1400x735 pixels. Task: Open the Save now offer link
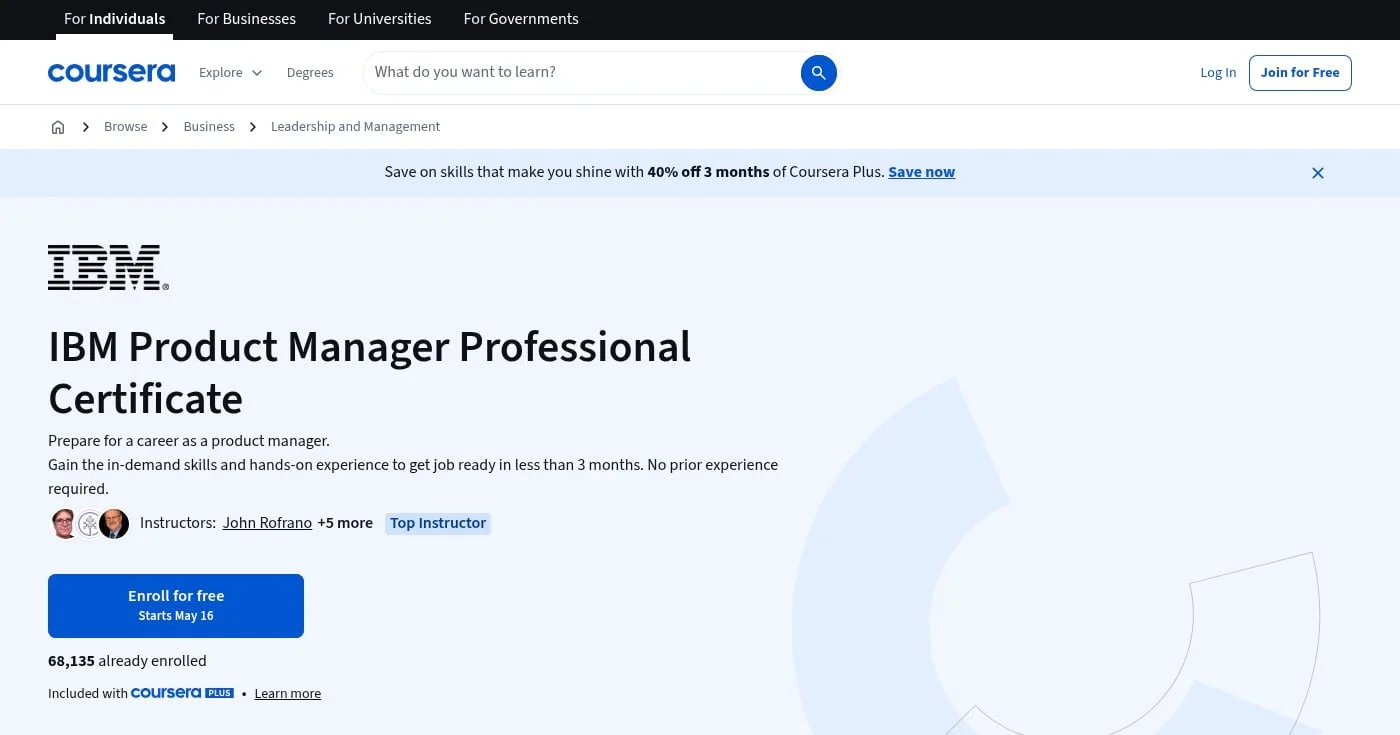921,172
